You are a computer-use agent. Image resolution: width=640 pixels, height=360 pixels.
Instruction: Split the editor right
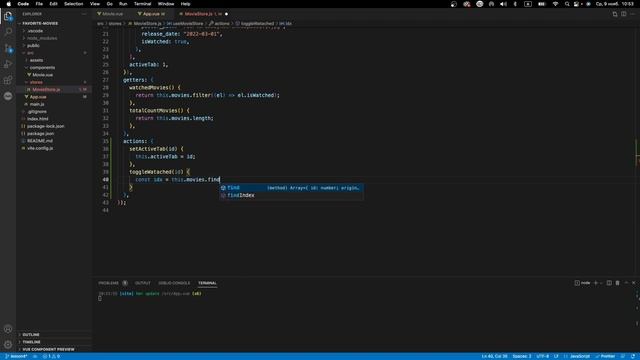tap(624, 14)
